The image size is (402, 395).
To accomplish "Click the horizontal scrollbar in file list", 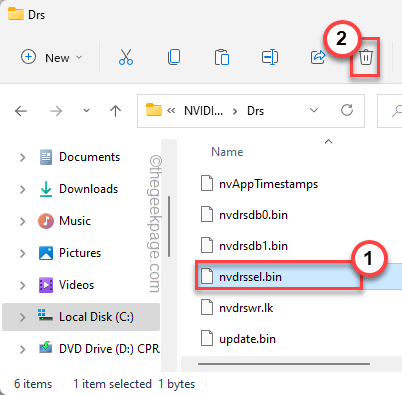I will point(284,364).
